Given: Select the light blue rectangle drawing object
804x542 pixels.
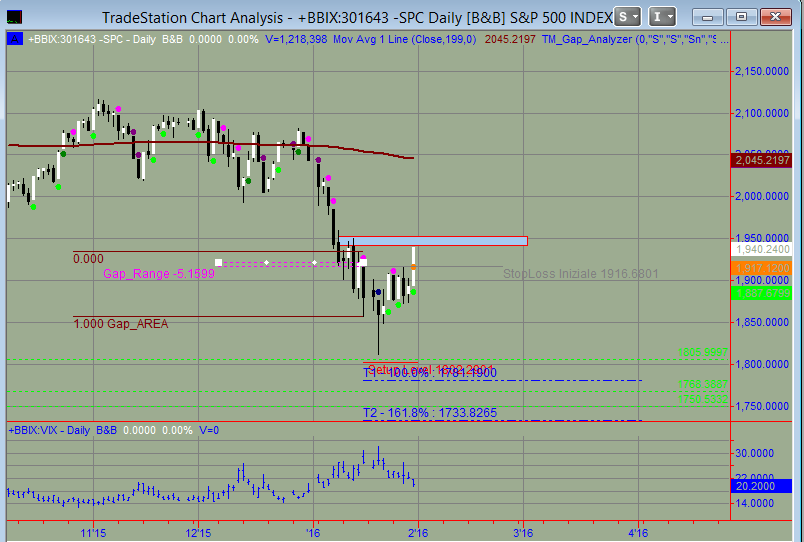Looking at the screenshot, I should (x=433, y=241).
